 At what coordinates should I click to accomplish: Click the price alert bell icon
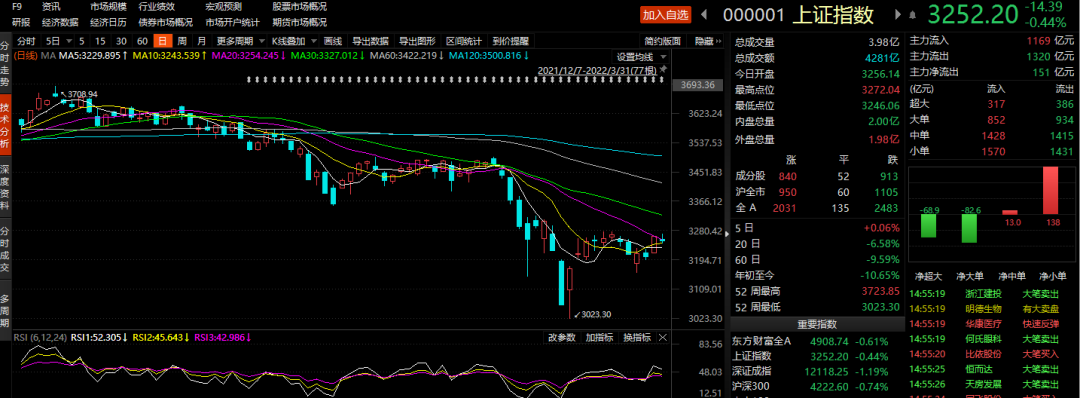coord(913,14)
